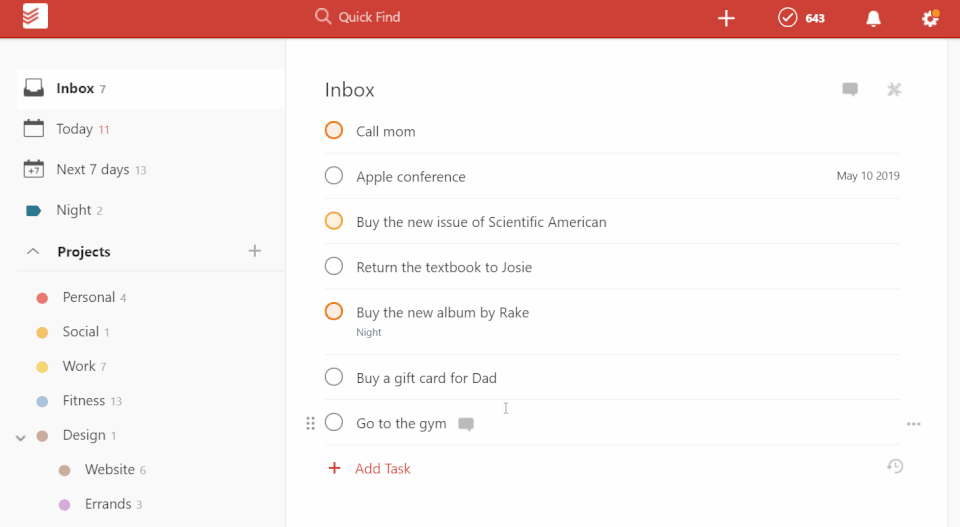The height and width of the screenshot is (527, 960).
Task: Check off Apple conference task
Action: [x=334, y=176]
